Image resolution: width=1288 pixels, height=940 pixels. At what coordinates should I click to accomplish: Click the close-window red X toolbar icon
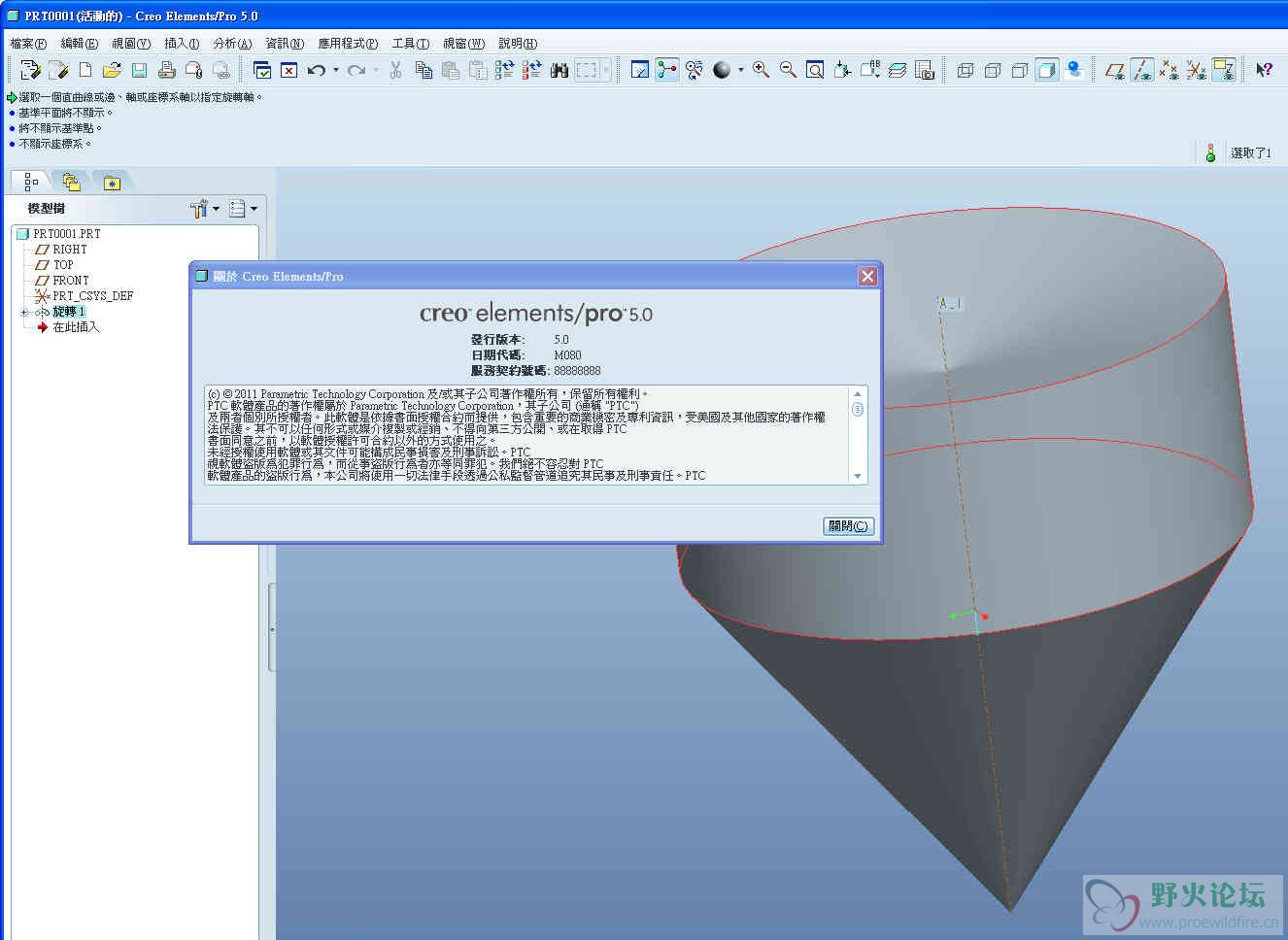coord(288,70)
